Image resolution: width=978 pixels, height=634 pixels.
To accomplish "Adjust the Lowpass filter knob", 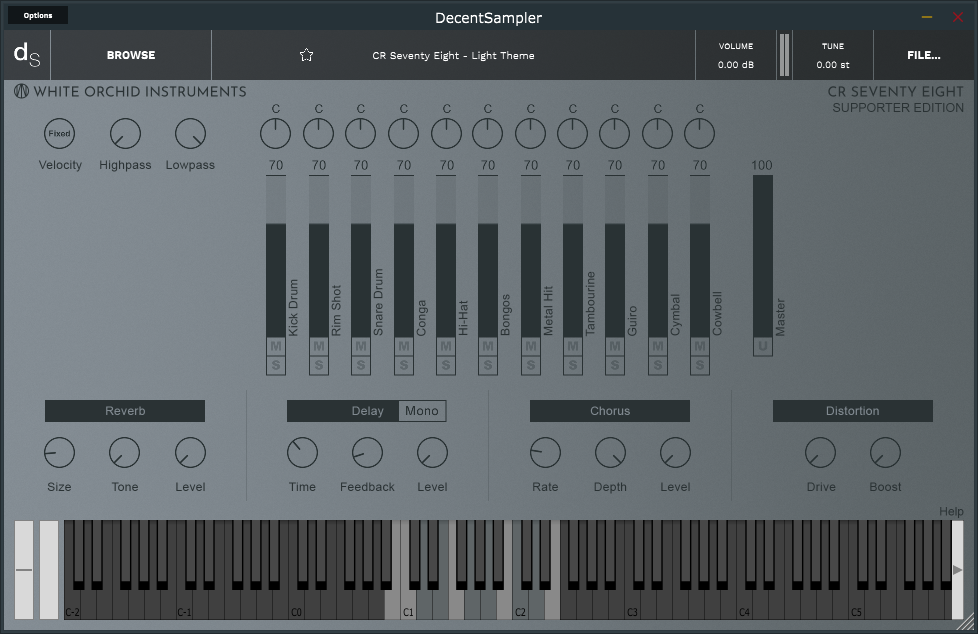I will 190,134.
